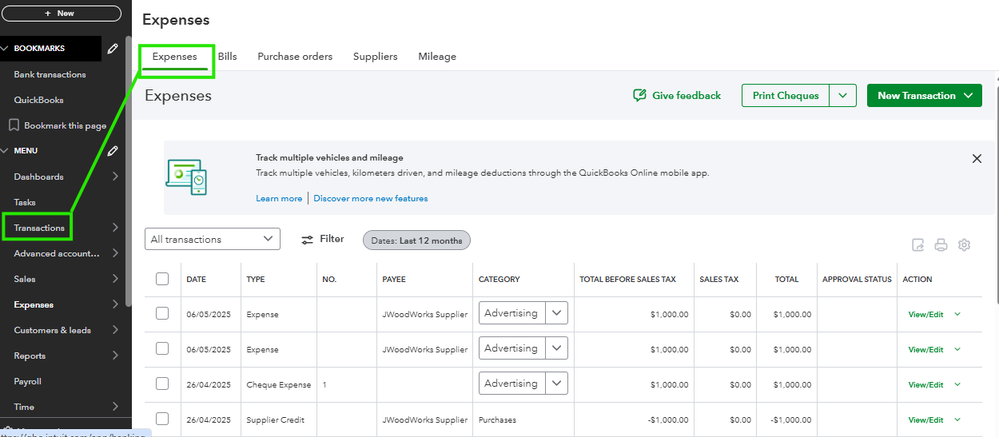Open the All transactions dropdown
Image resolution: width=999 pixels, height=437 pixels.
(212, 239)
